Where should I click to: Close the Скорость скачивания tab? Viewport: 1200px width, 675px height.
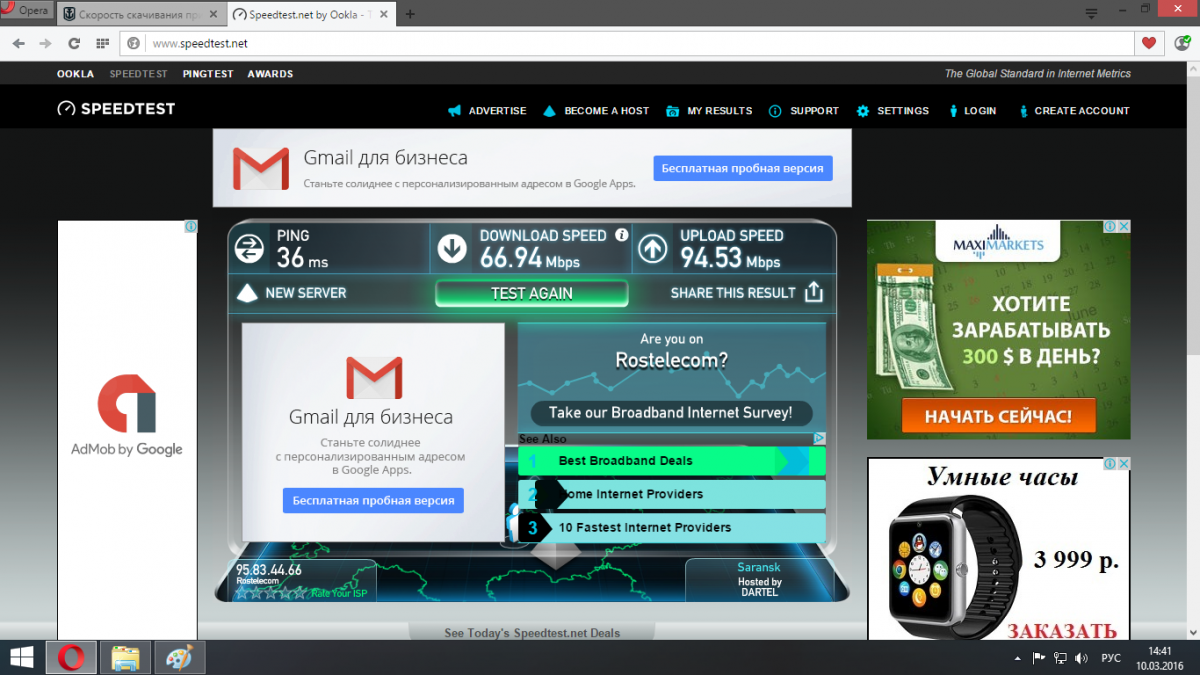pos(211,14)
